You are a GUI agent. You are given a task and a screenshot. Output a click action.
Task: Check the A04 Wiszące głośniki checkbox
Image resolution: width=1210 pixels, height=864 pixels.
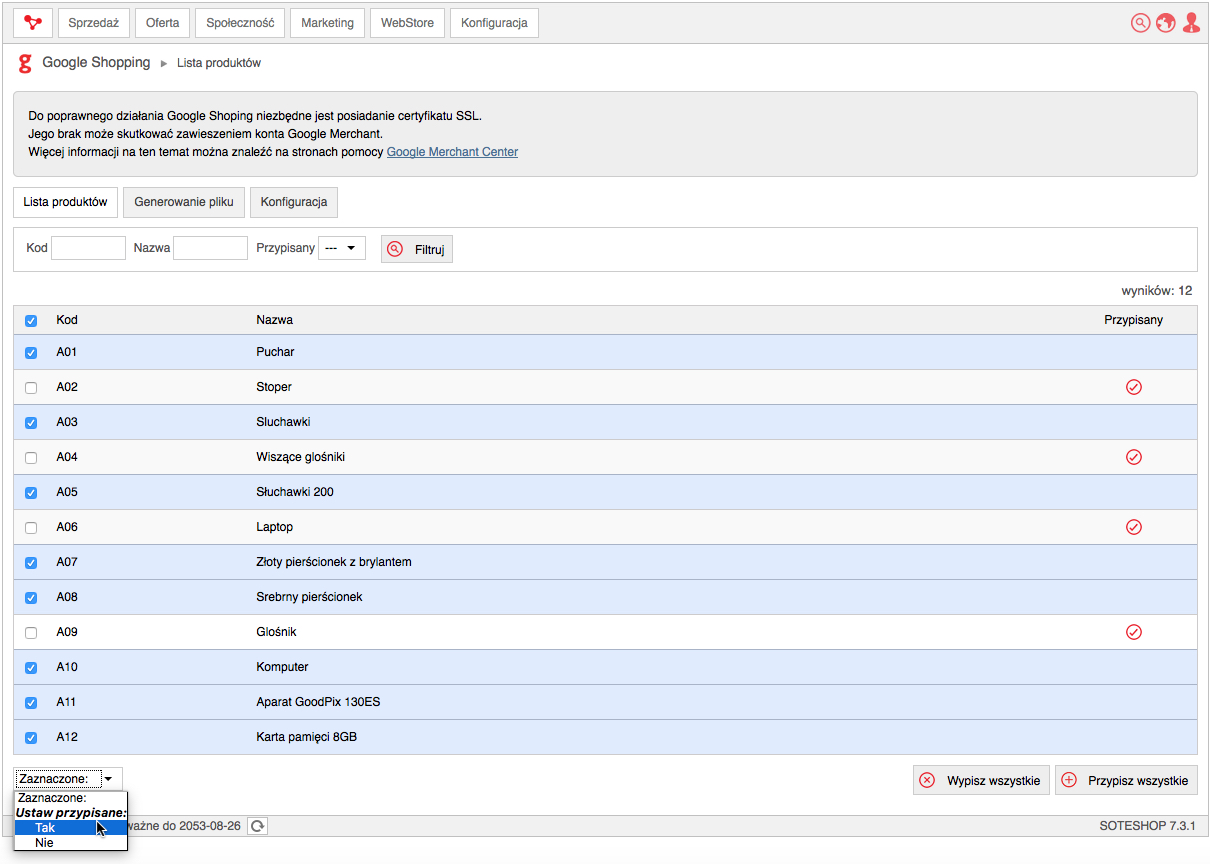pos(31,458)
